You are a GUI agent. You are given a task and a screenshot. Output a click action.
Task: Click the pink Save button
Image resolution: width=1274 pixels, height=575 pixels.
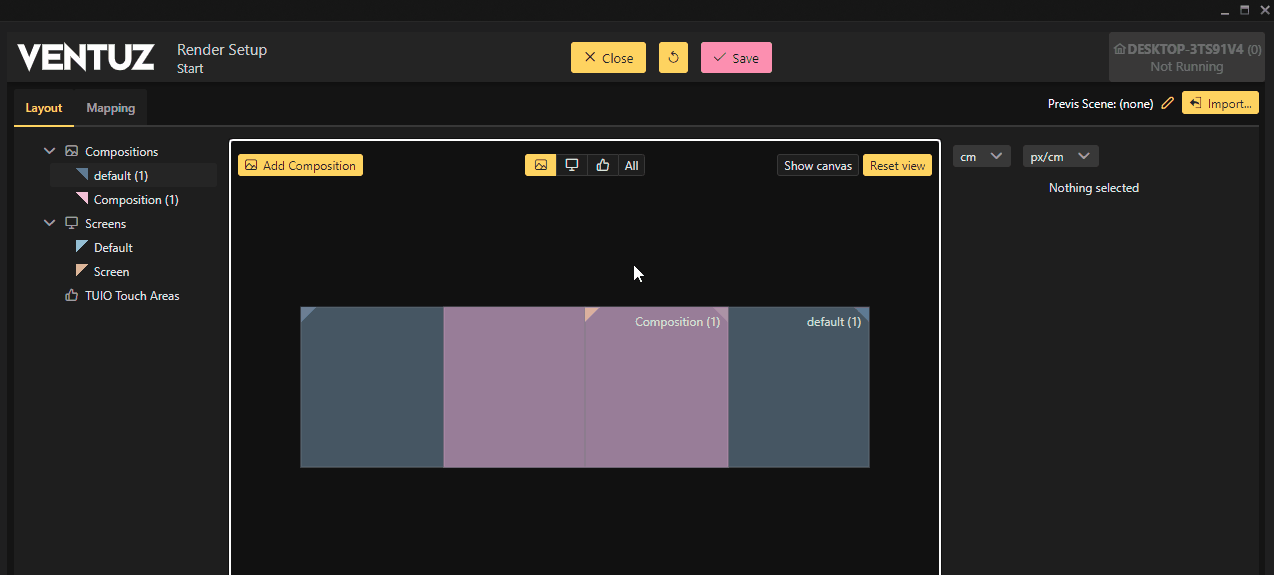(x=735, y=58)
